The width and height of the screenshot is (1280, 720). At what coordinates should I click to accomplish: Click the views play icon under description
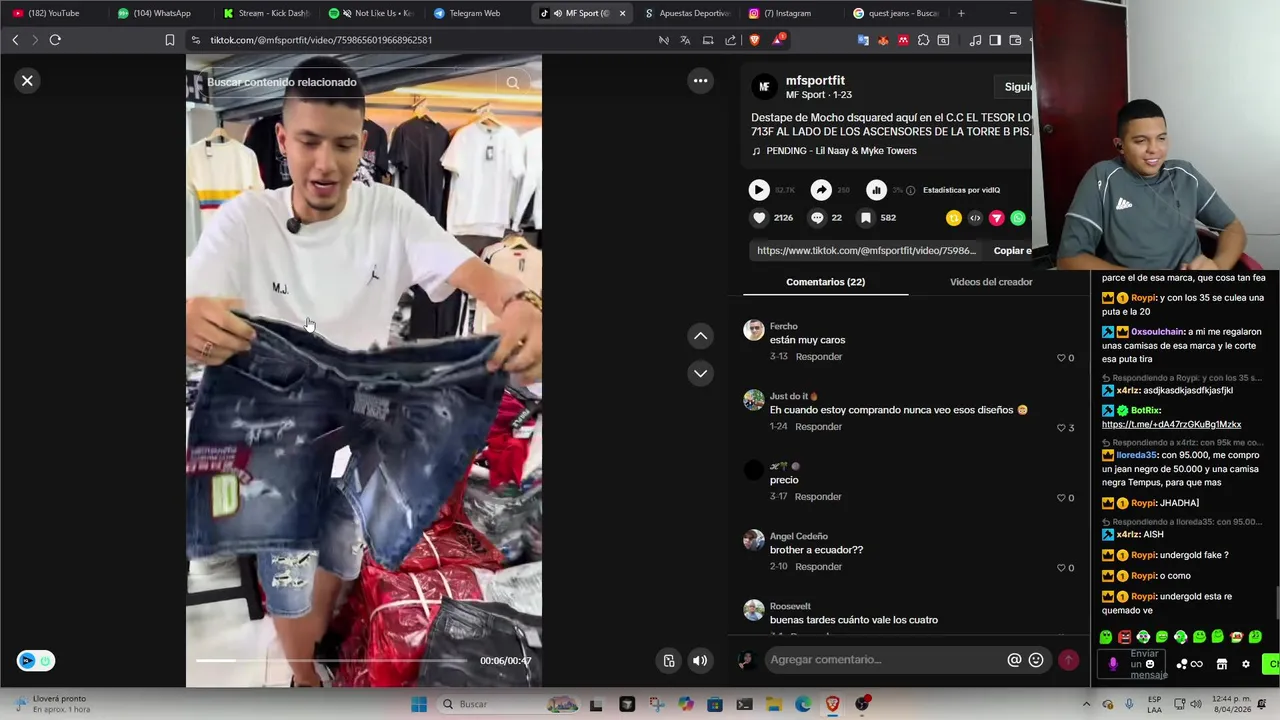pyautogui.click(x=759, y=190)
